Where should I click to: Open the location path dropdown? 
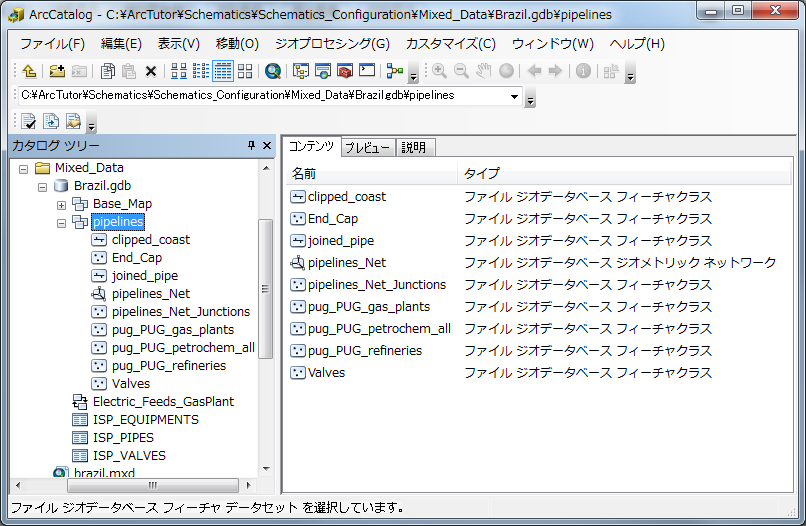(x=514, y=96)
